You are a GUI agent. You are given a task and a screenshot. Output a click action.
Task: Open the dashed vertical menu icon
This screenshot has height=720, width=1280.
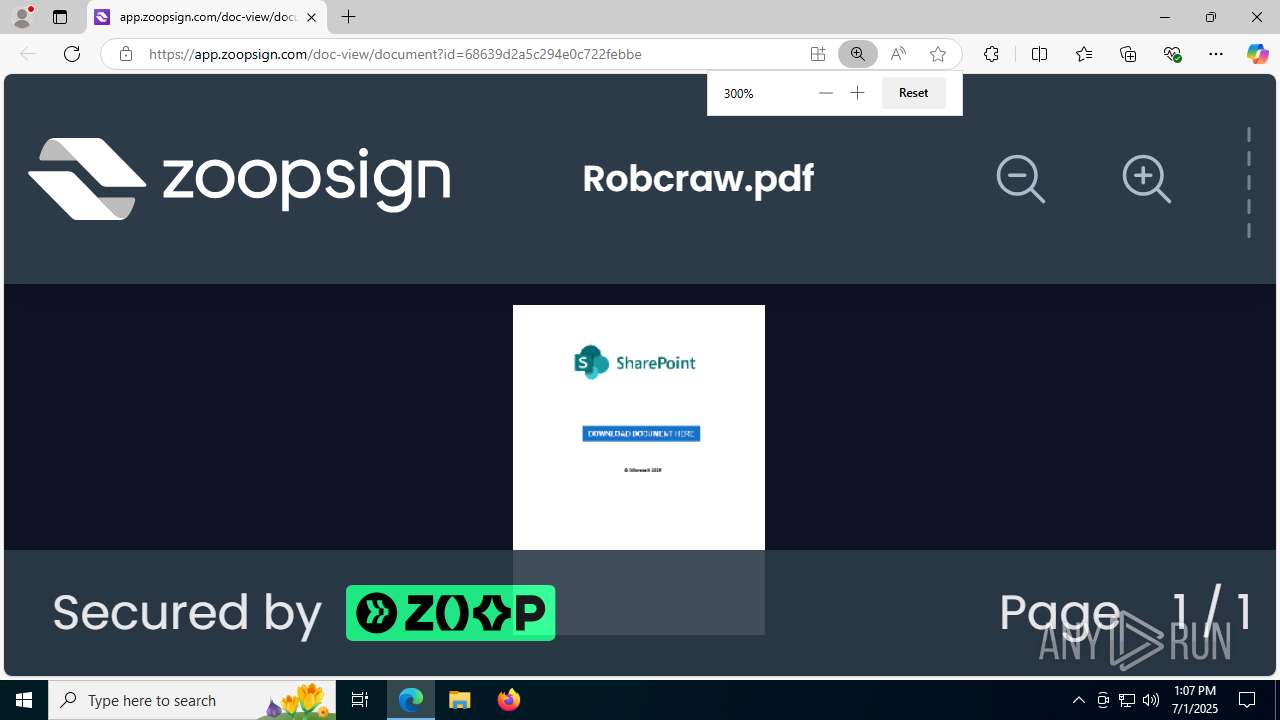point(1248,183)
